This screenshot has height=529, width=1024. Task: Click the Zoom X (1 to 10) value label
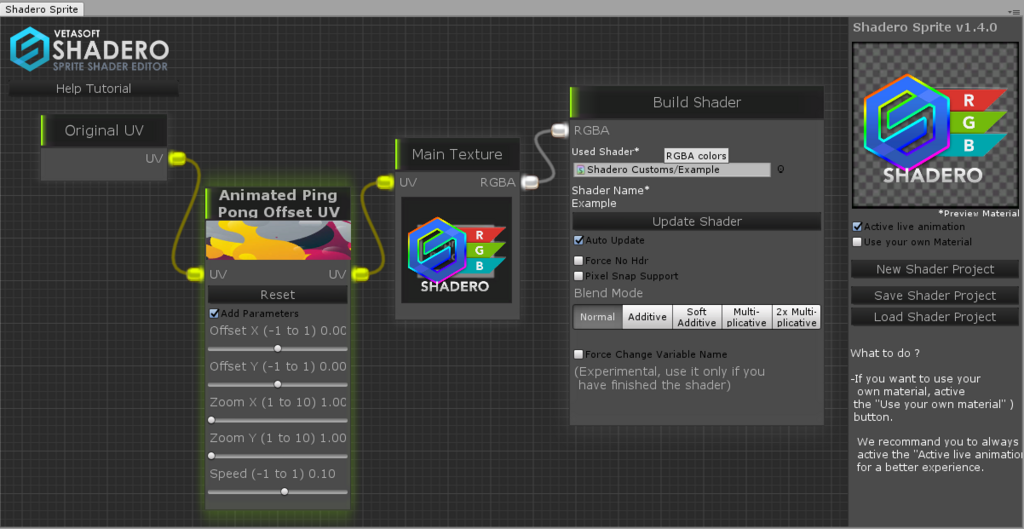pos(278,402)
